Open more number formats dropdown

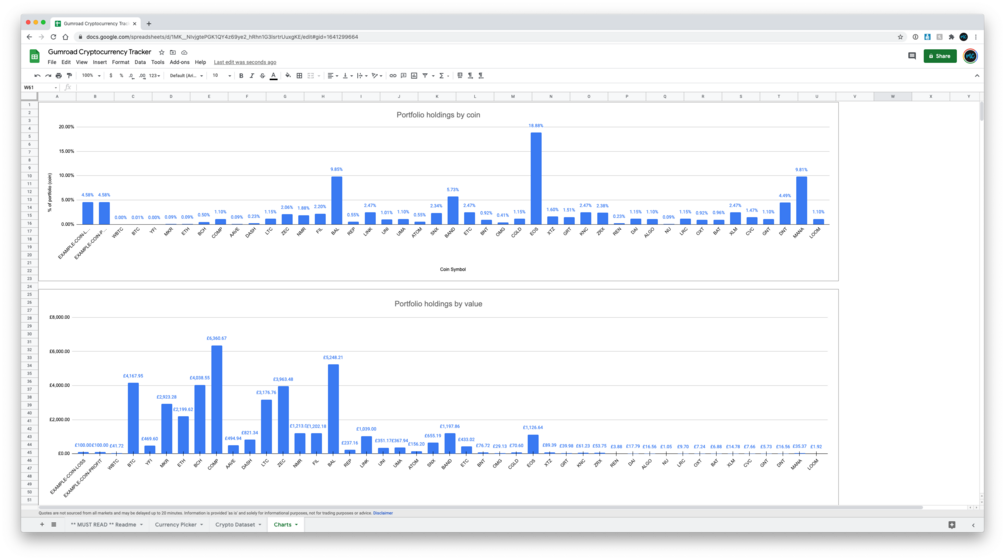[154, 76]
